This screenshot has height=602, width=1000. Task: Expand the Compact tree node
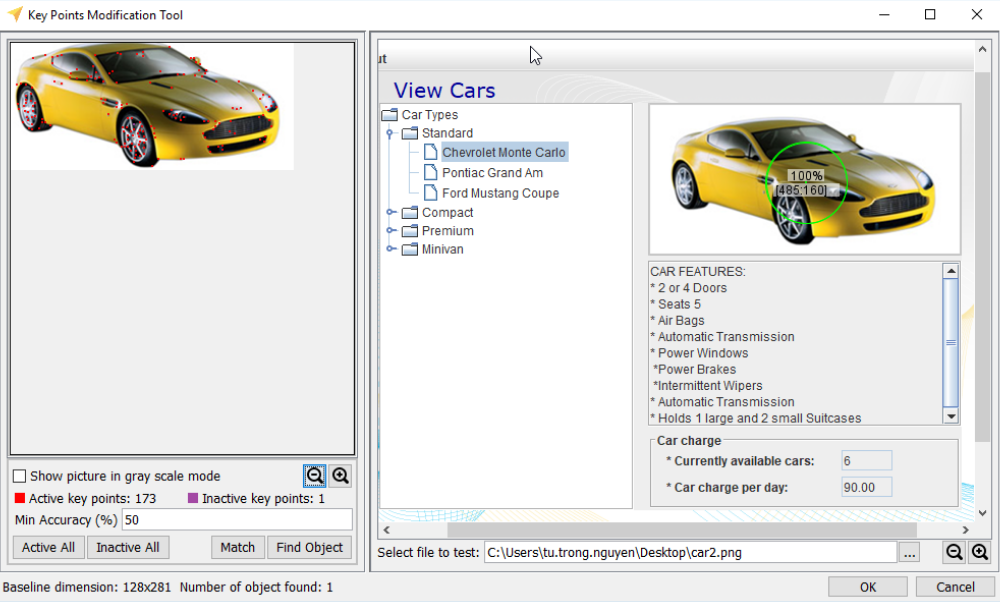(390, 212)
